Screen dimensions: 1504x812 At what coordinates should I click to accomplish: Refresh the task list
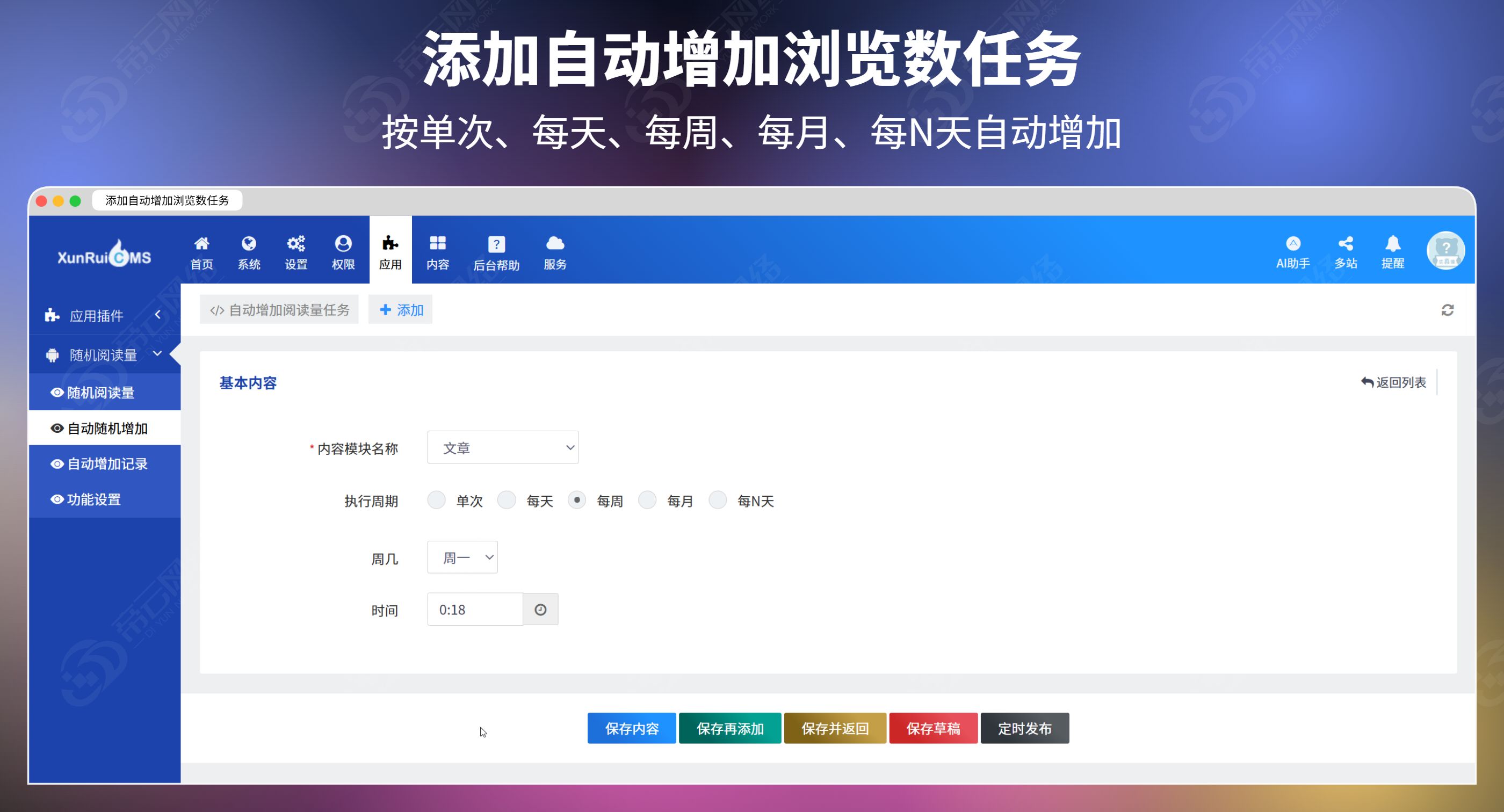[x=1448, y=309]
